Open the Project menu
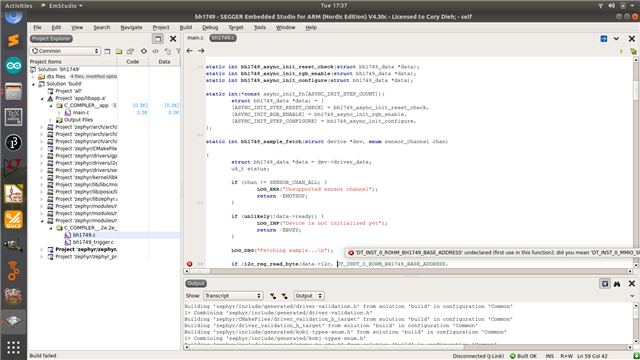Image resolution: width=640 pixels, height=360 pixels. 161,27
